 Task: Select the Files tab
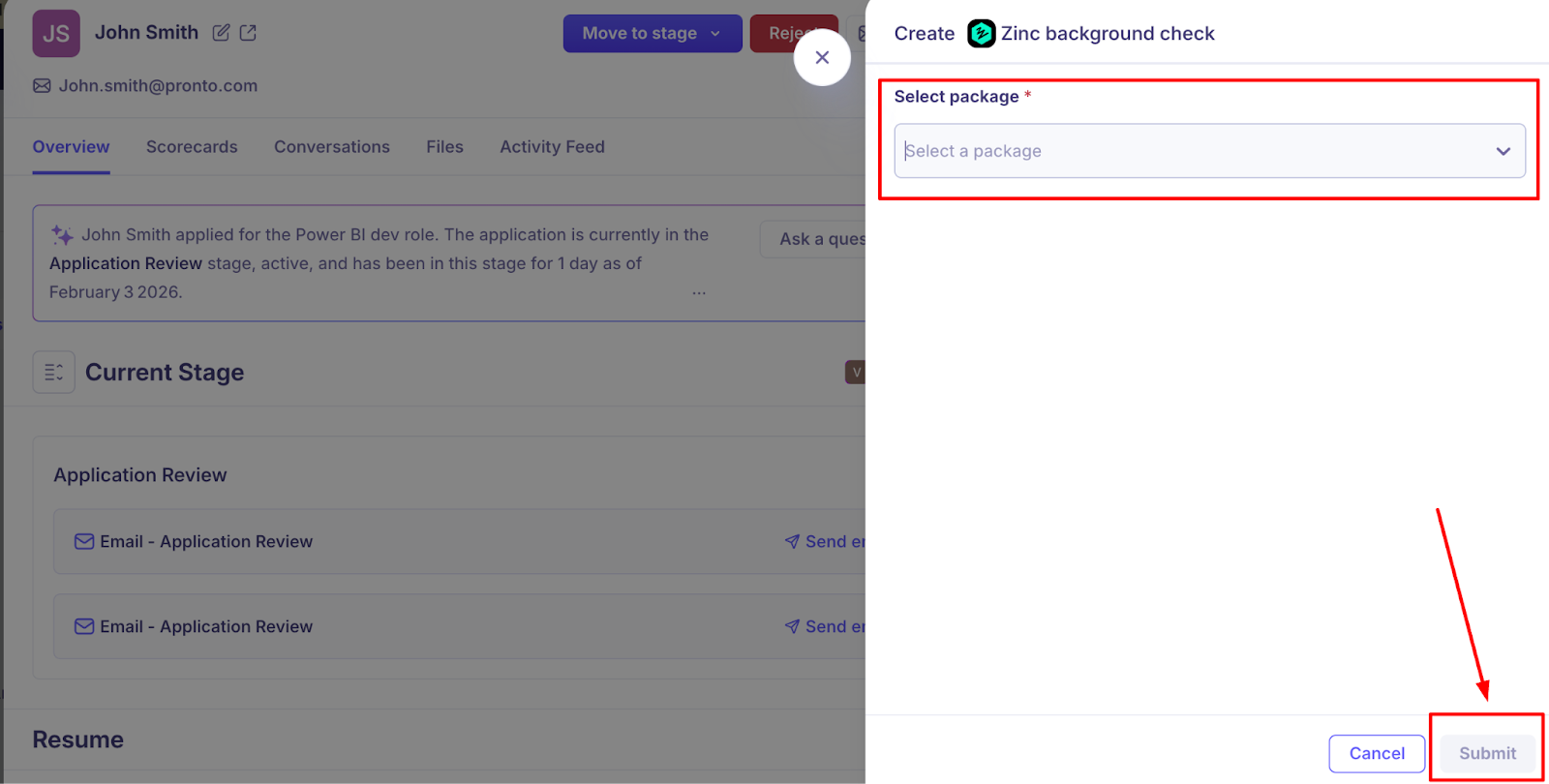(444, 147)
